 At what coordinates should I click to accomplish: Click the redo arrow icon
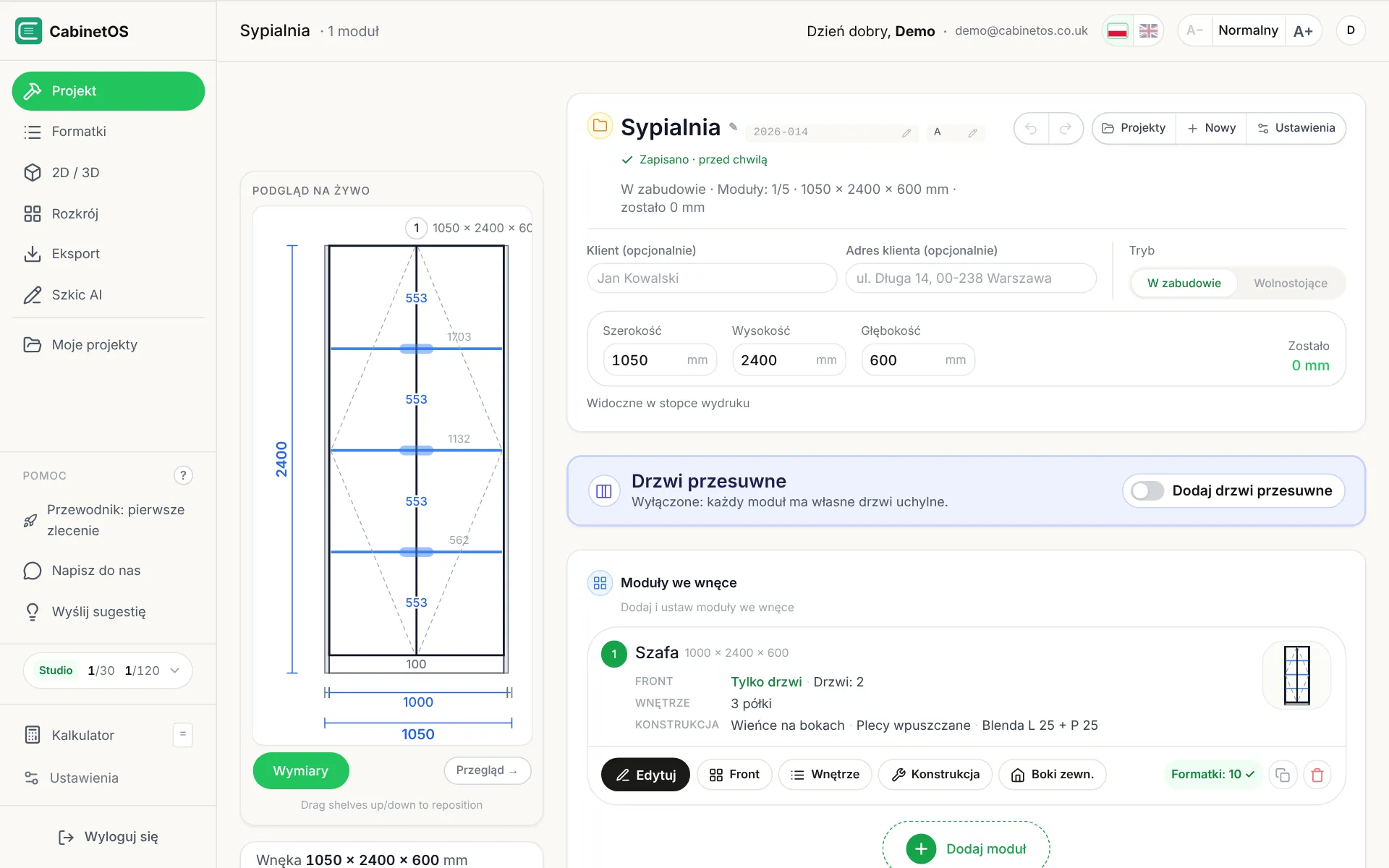coord(1066,129)
